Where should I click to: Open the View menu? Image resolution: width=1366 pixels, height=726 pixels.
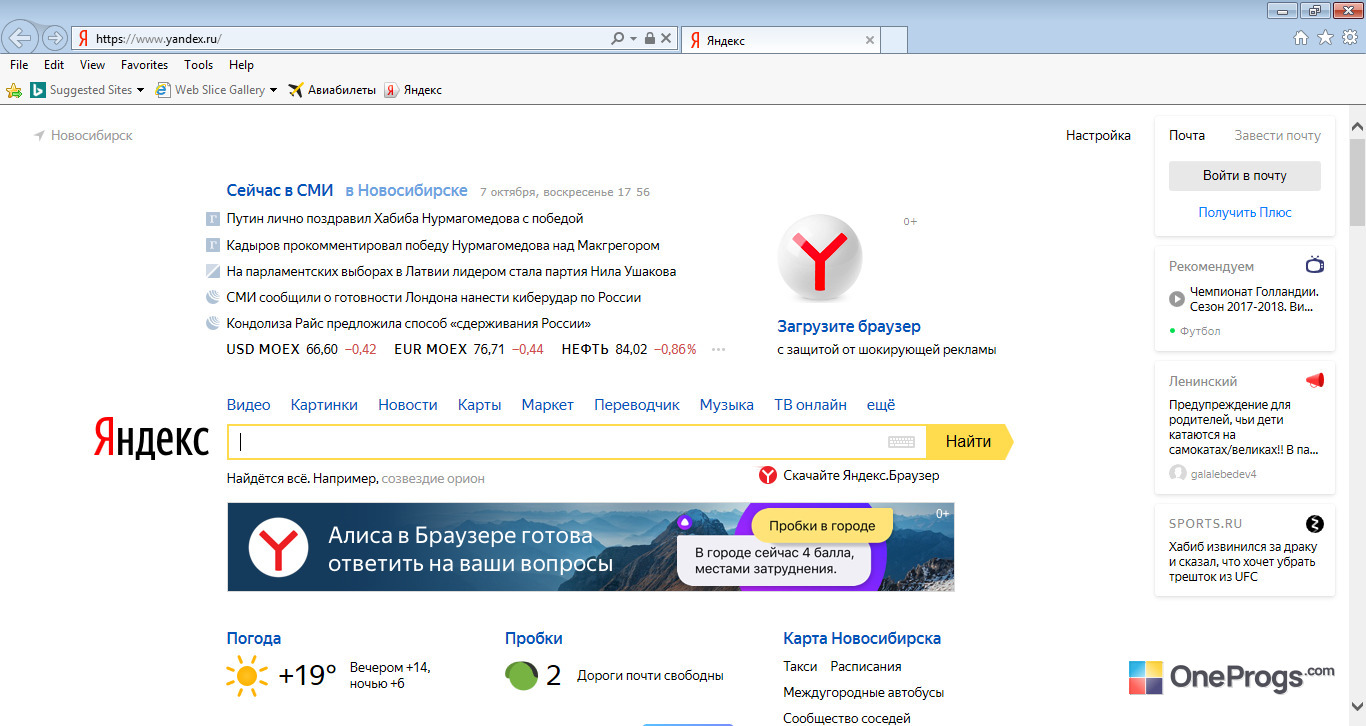pyautogui.click(x=93, y=65)
